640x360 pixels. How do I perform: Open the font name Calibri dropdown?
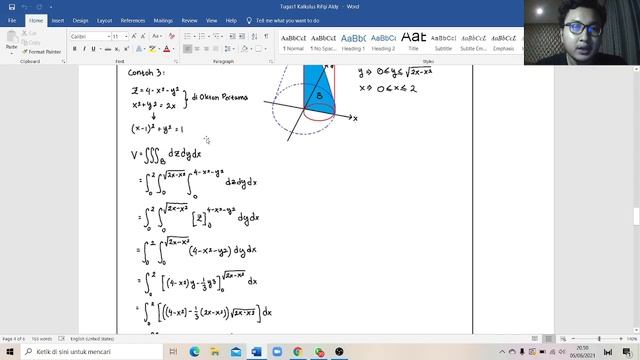pos(109,36)
